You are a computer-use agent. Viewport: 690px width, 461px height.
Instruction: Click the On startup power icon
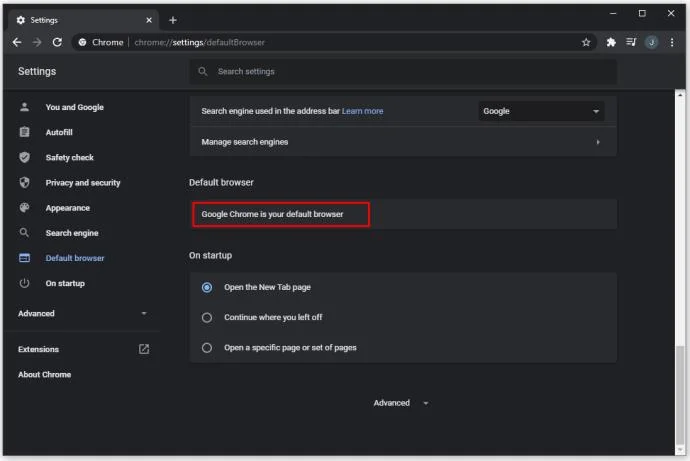click(25, 283)
